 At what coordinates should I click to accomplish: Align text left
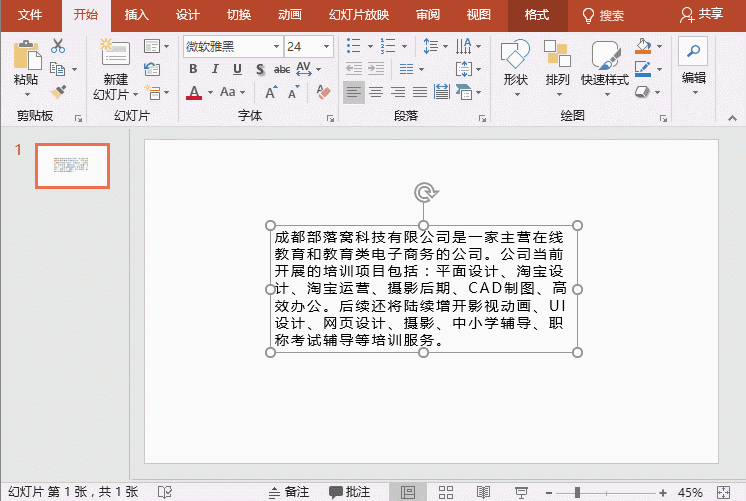354,92
